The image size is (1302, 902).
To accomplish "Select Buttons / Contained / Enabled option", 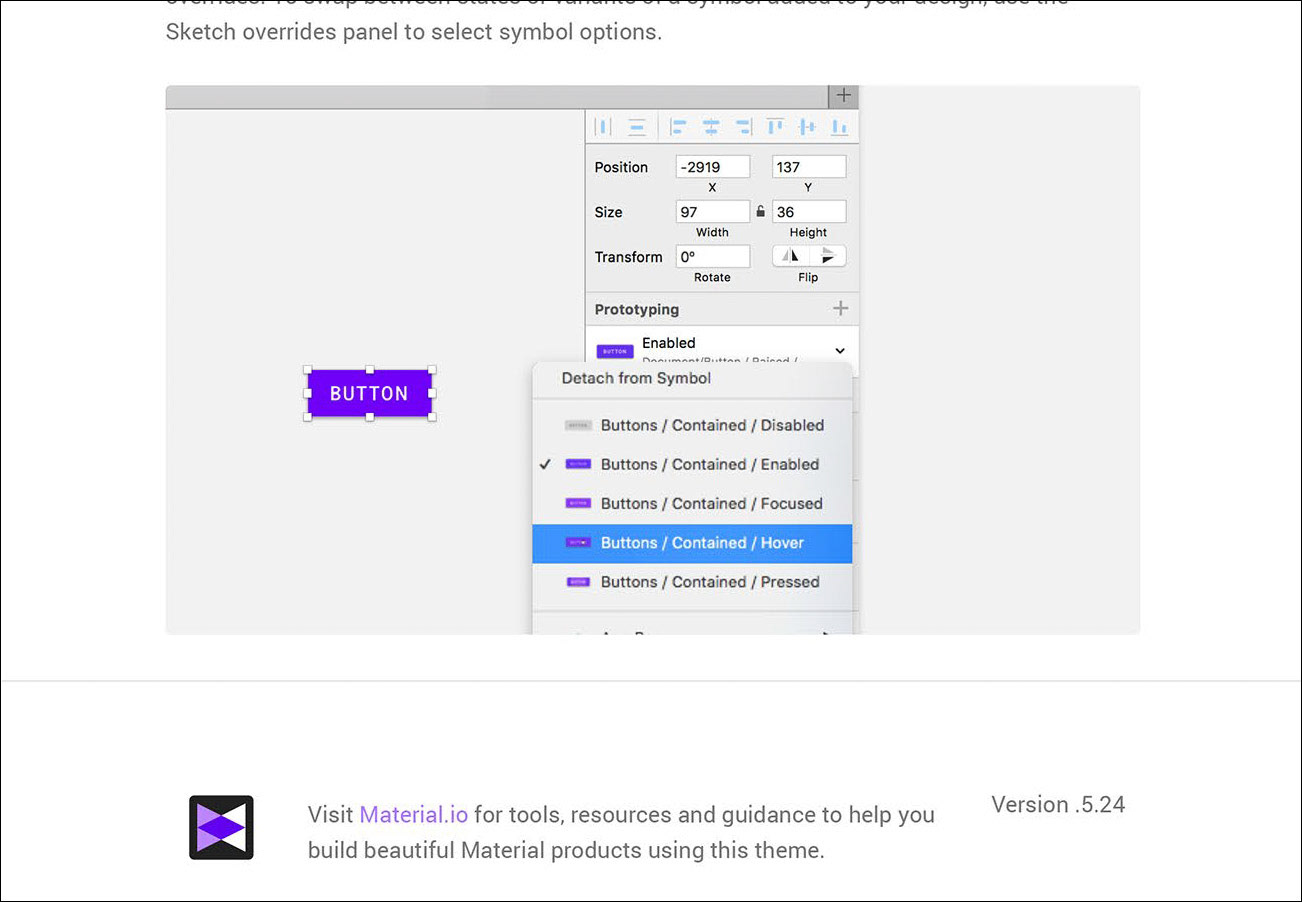I will 692,464.
